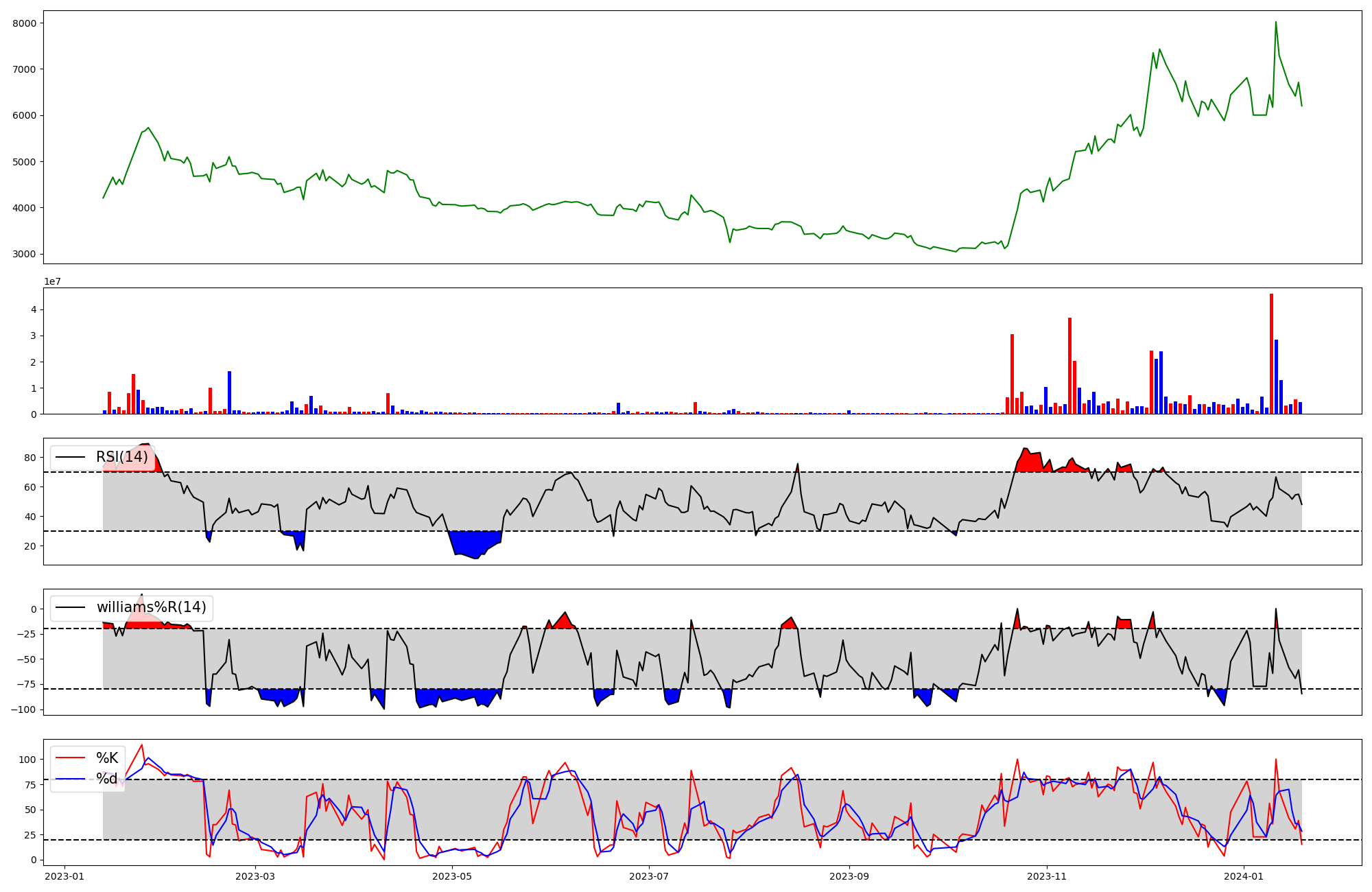This screenshot has height=892, width=1372.
Task: Click the 6000 price axis label
Action: pos(24,115)
